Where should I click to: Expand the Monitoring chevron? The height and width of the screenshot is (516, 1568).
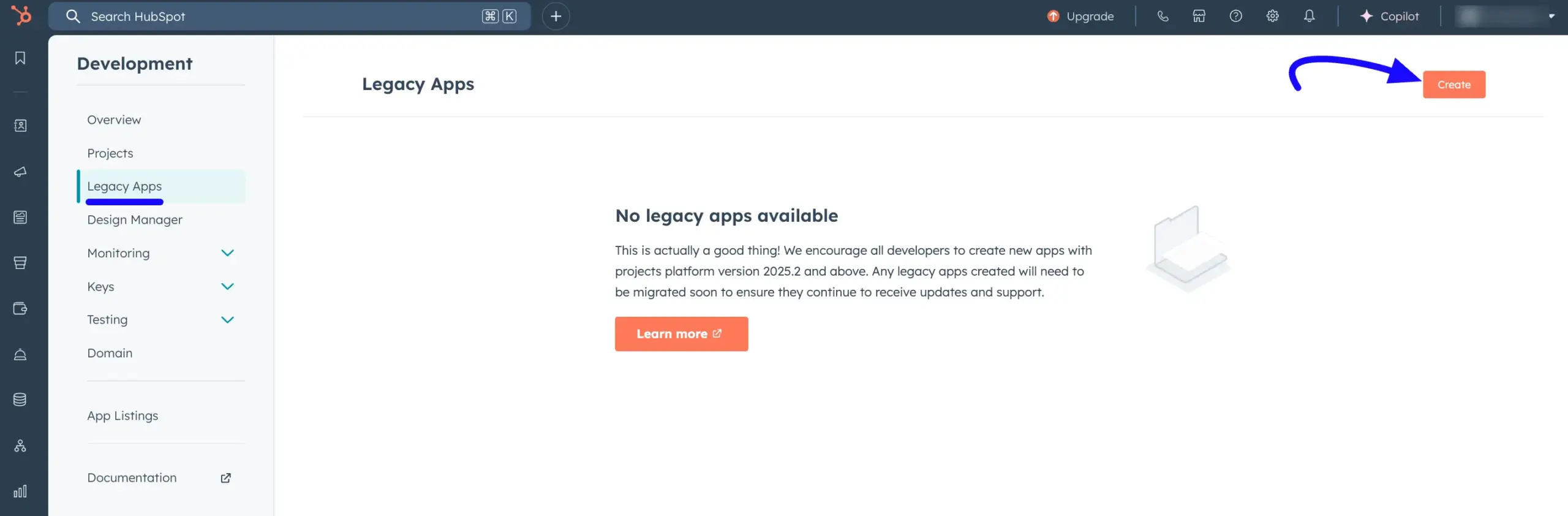[x=227, y=253]
